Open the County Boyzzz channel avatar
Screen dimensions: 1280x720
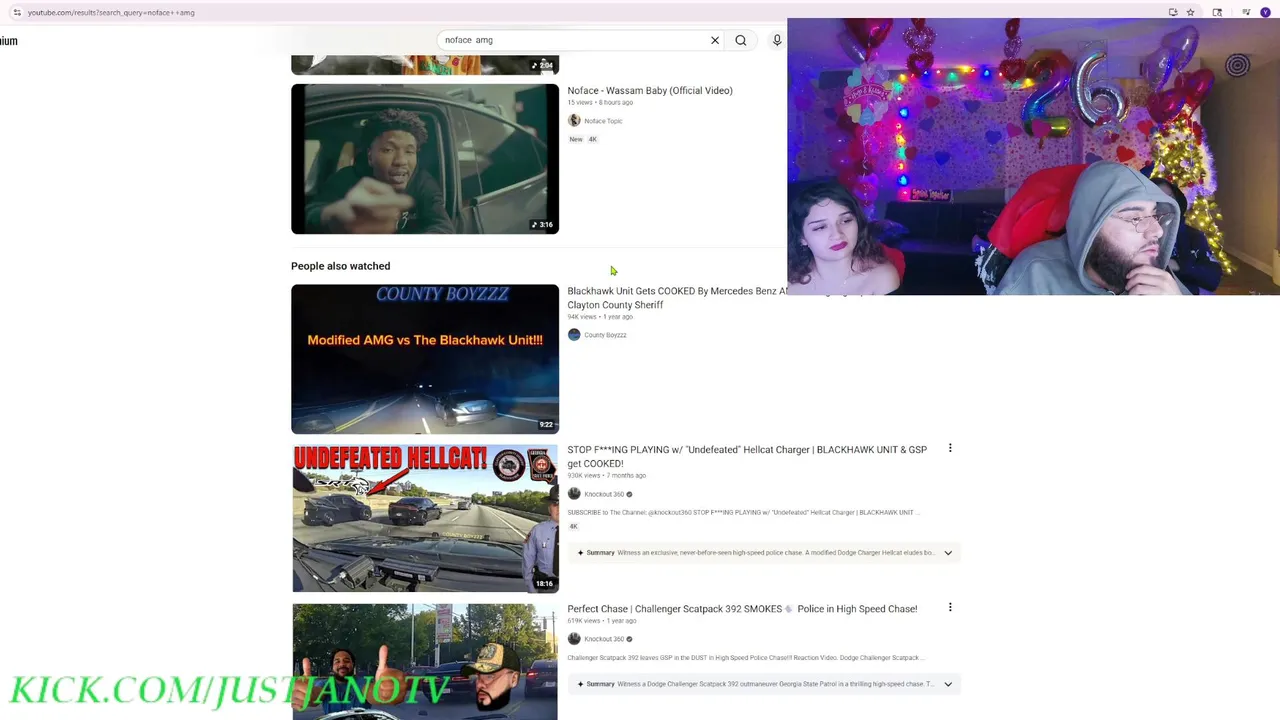pyautogui.click(x=574, y=335)
